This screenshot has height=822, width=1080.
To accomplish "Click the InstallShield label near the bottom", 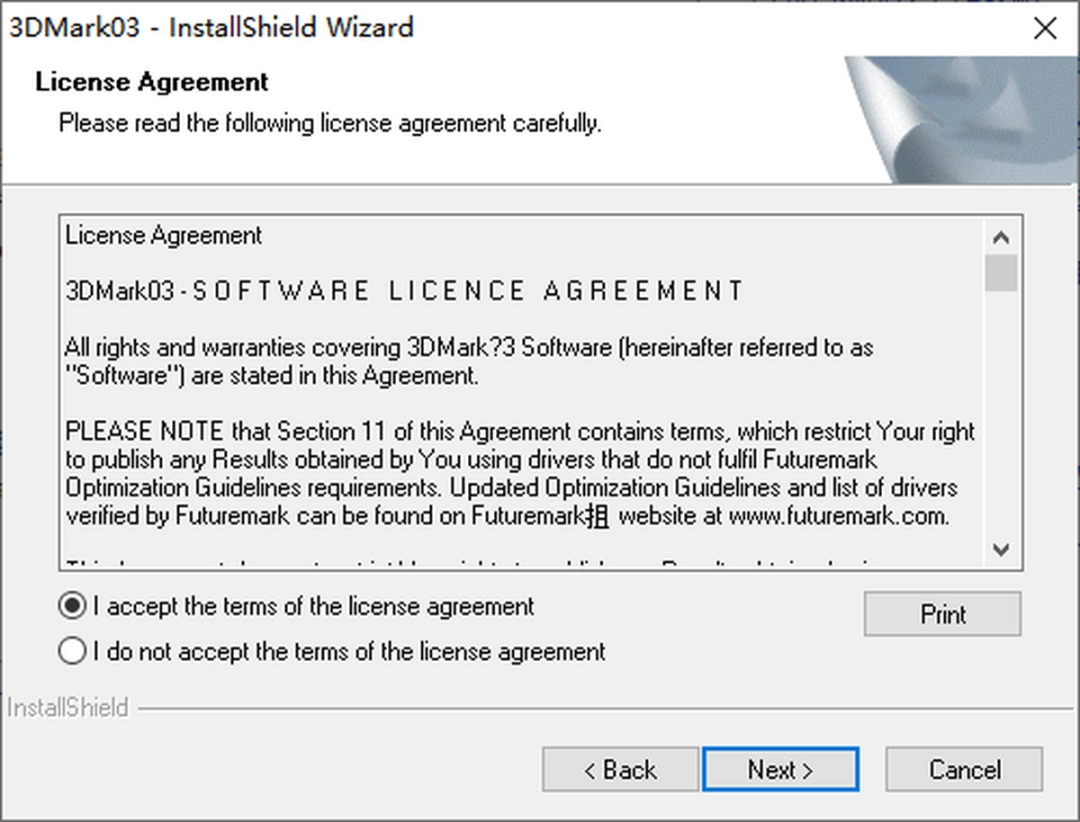I will click(x=68, y=708).
